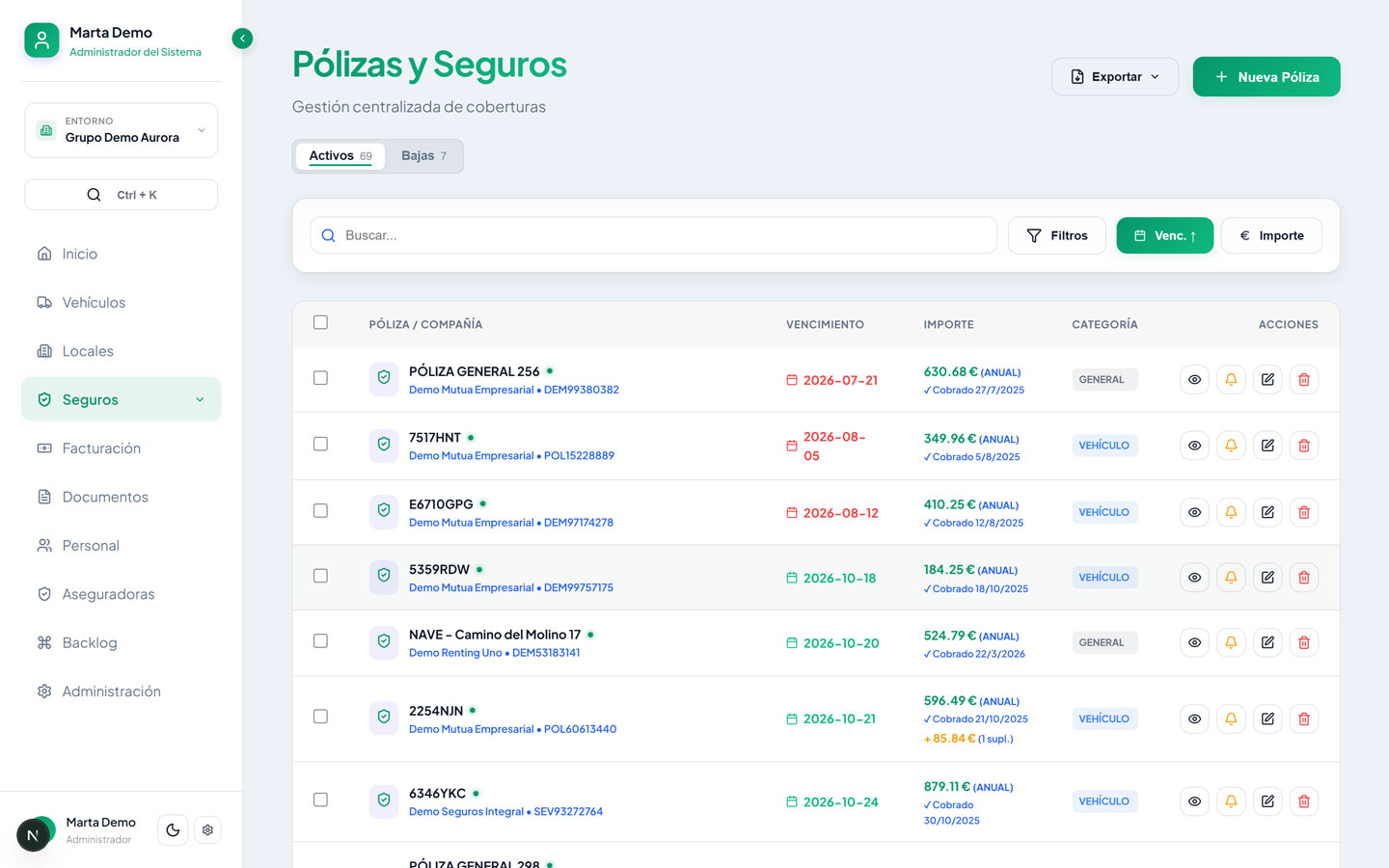1389x868 pixels.
Task: Tick the select-all checkbox in table header
Action: click(x=320, y=322)
